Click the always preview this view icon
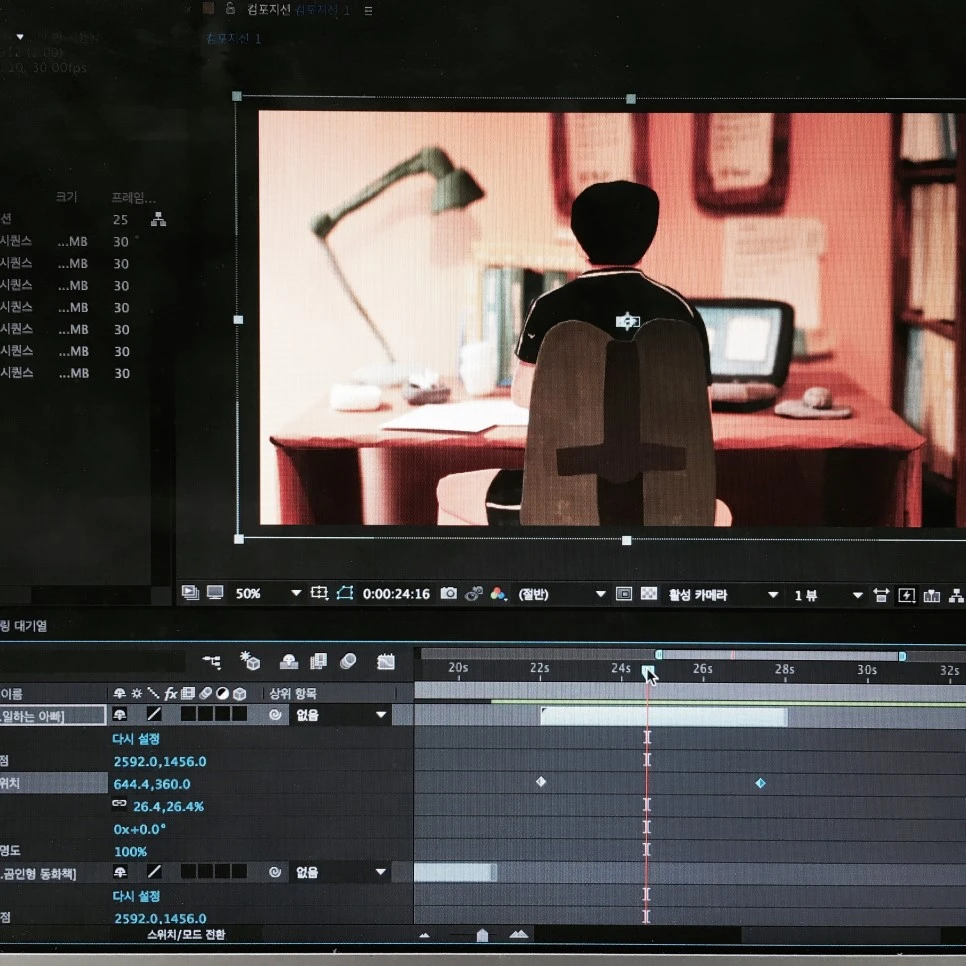966x966 pixels. point(190,593)
